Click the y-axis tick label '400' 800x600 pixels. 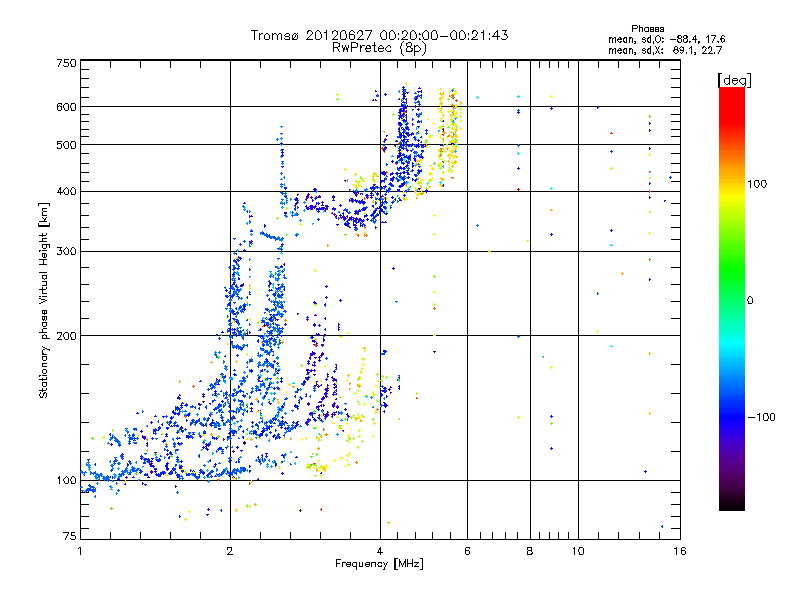point(66,192)
